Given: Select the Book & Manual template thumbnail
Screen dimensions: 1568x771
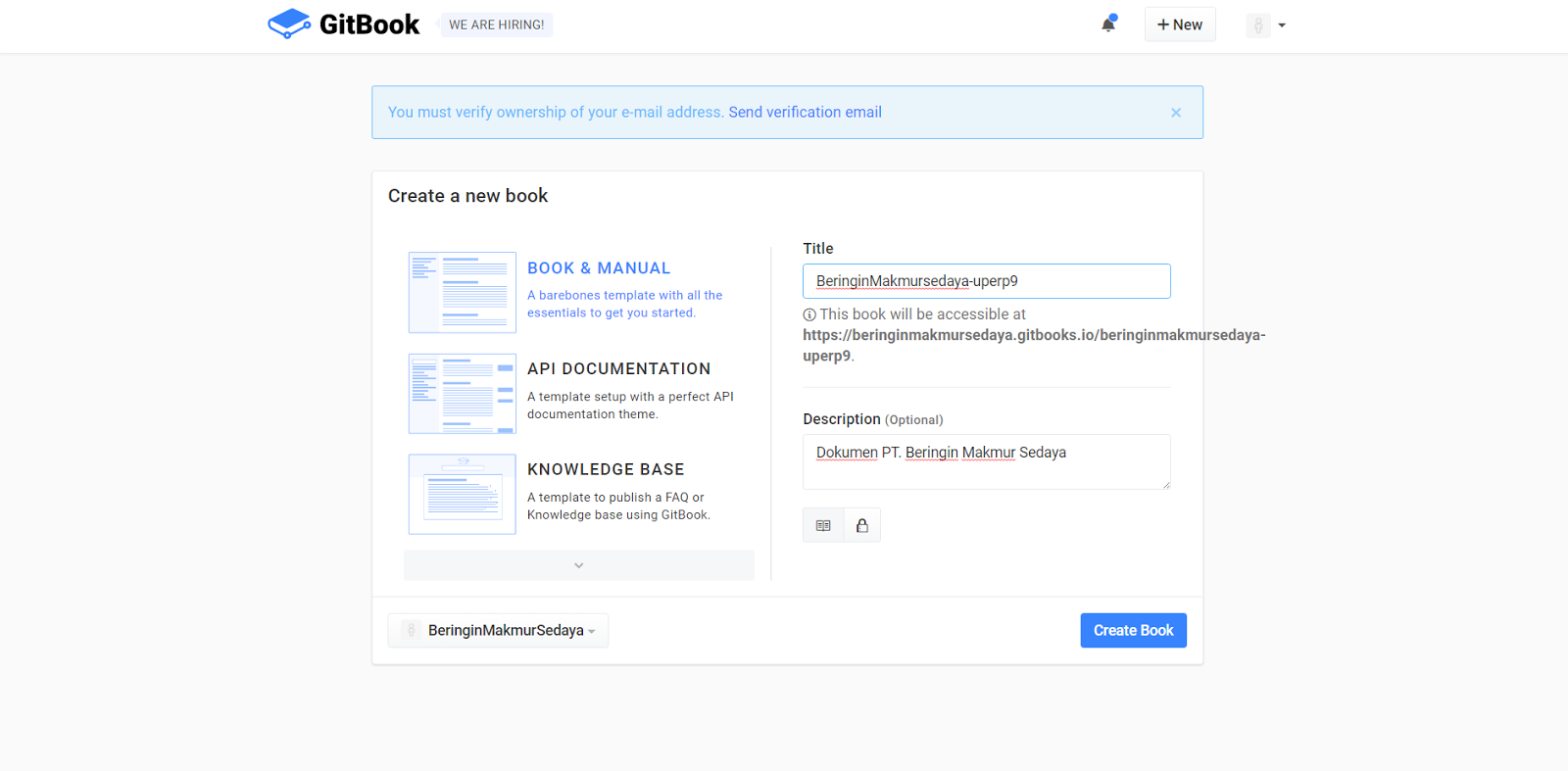Looking at the screenshot, I should 463,292.
